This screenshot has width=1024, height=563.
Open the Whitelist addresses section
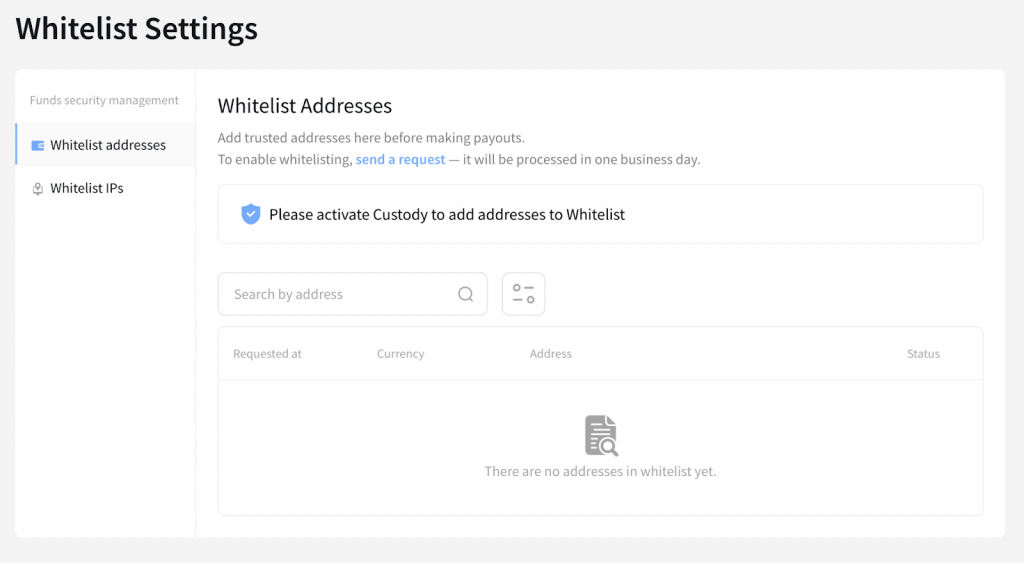tap(108, 145)
